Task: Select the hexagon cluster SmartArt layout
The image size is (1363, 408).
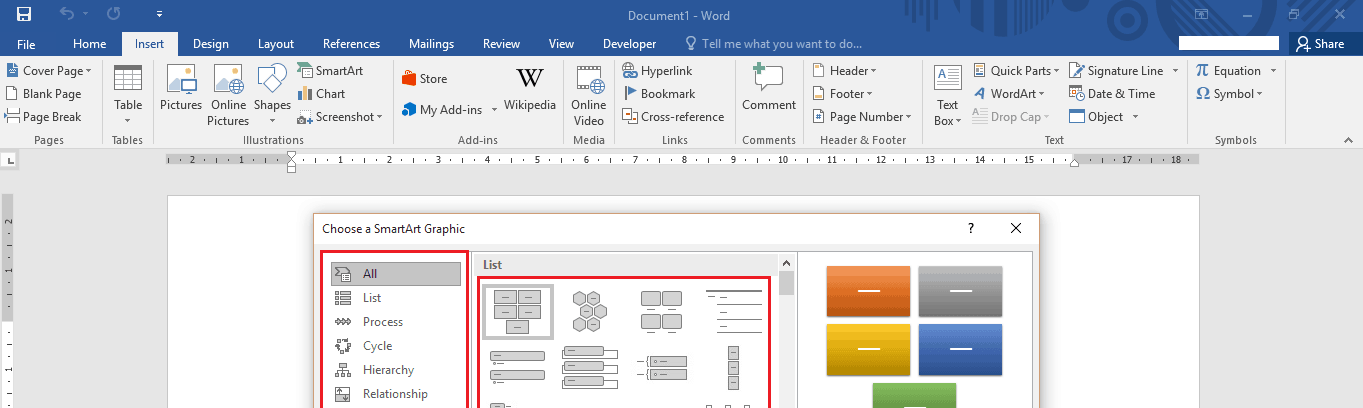Action: (x=589, y=311)
